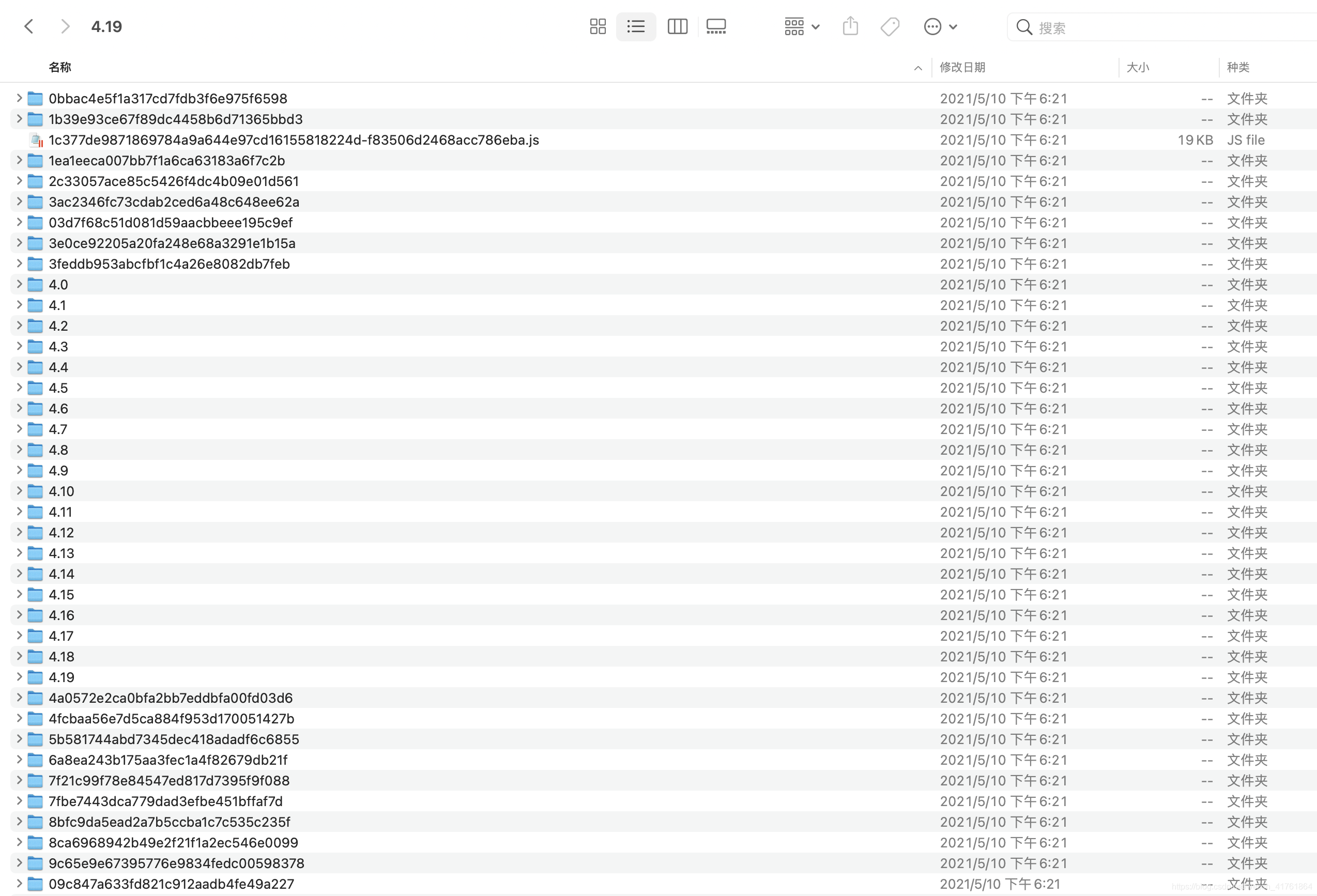This screenshot has width=1317, height=896.
Task: Sort by 名称 column header
Action: pos(60,67)
